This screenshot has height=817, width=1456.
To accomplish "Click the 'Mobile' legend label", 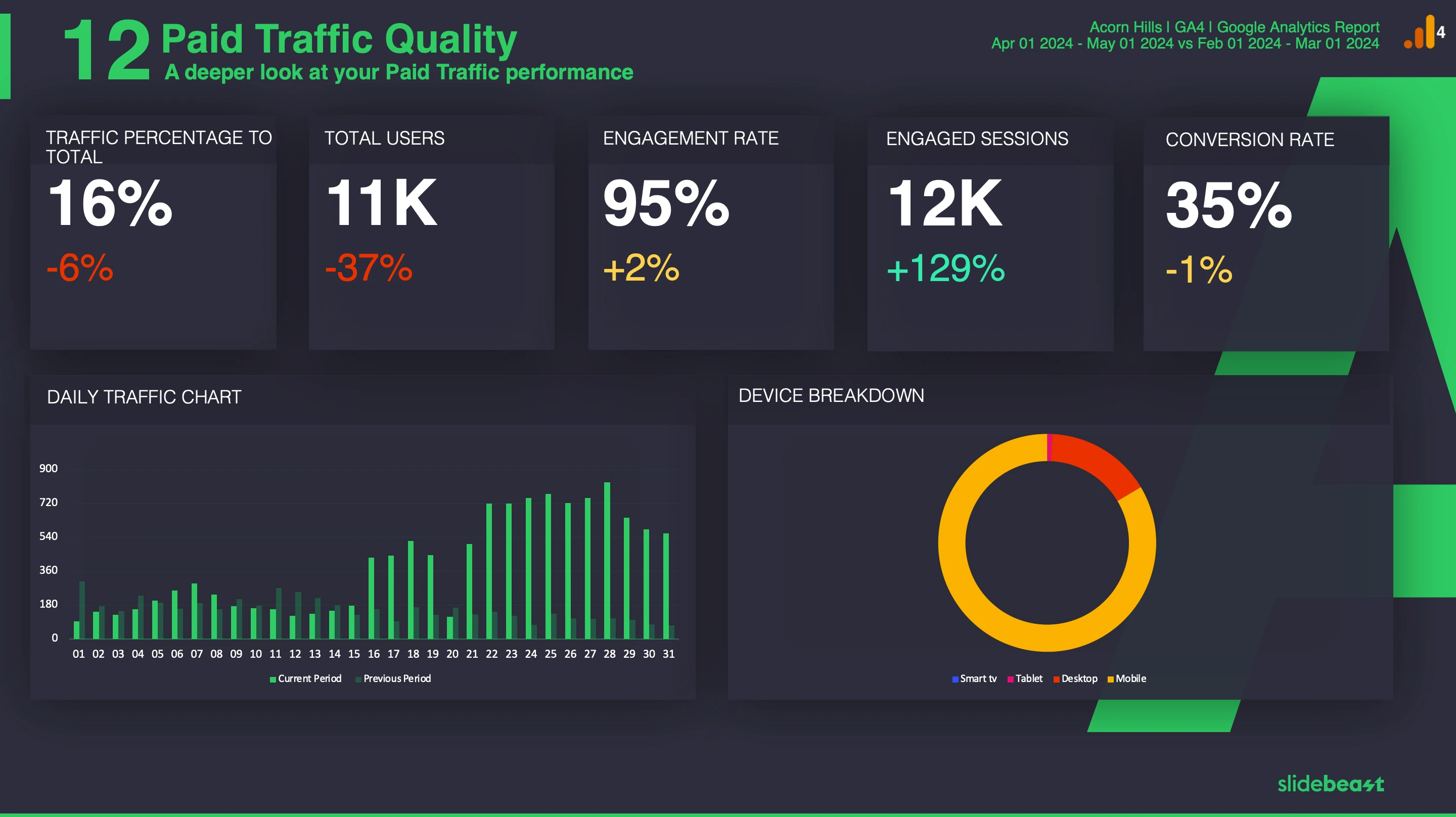I will [x=1131, y=678].
